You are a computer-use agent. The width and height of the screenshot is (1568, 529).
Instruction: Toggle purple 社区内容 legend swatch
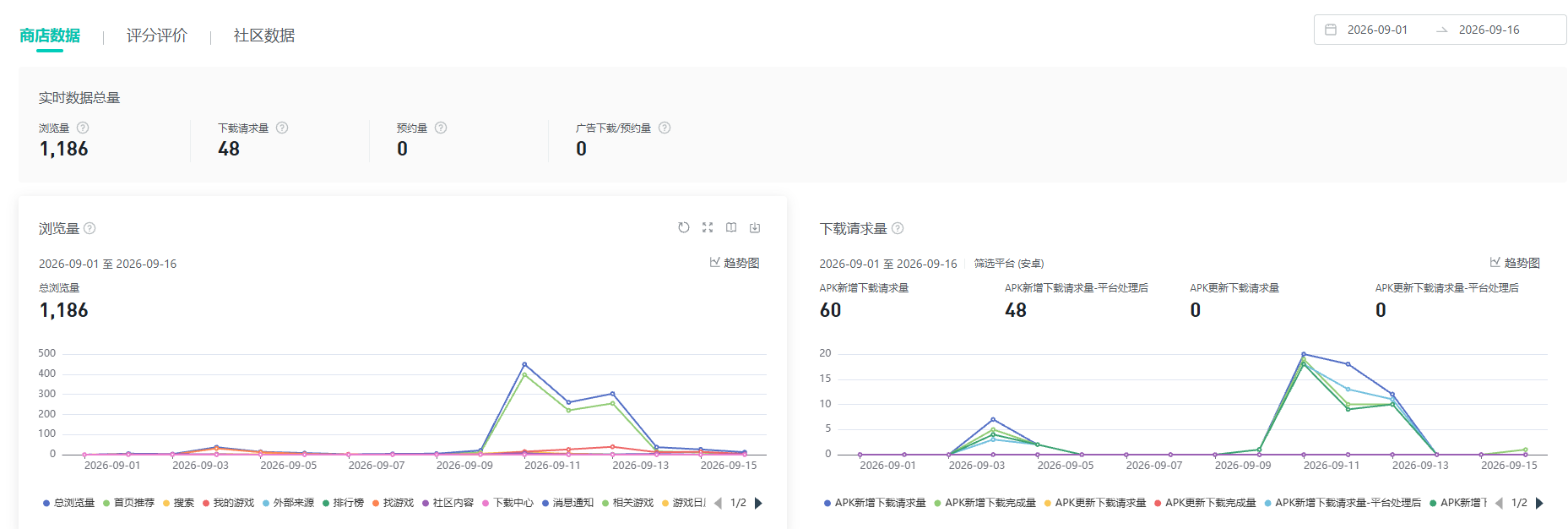pyautogui.click(x=426, y=503)
